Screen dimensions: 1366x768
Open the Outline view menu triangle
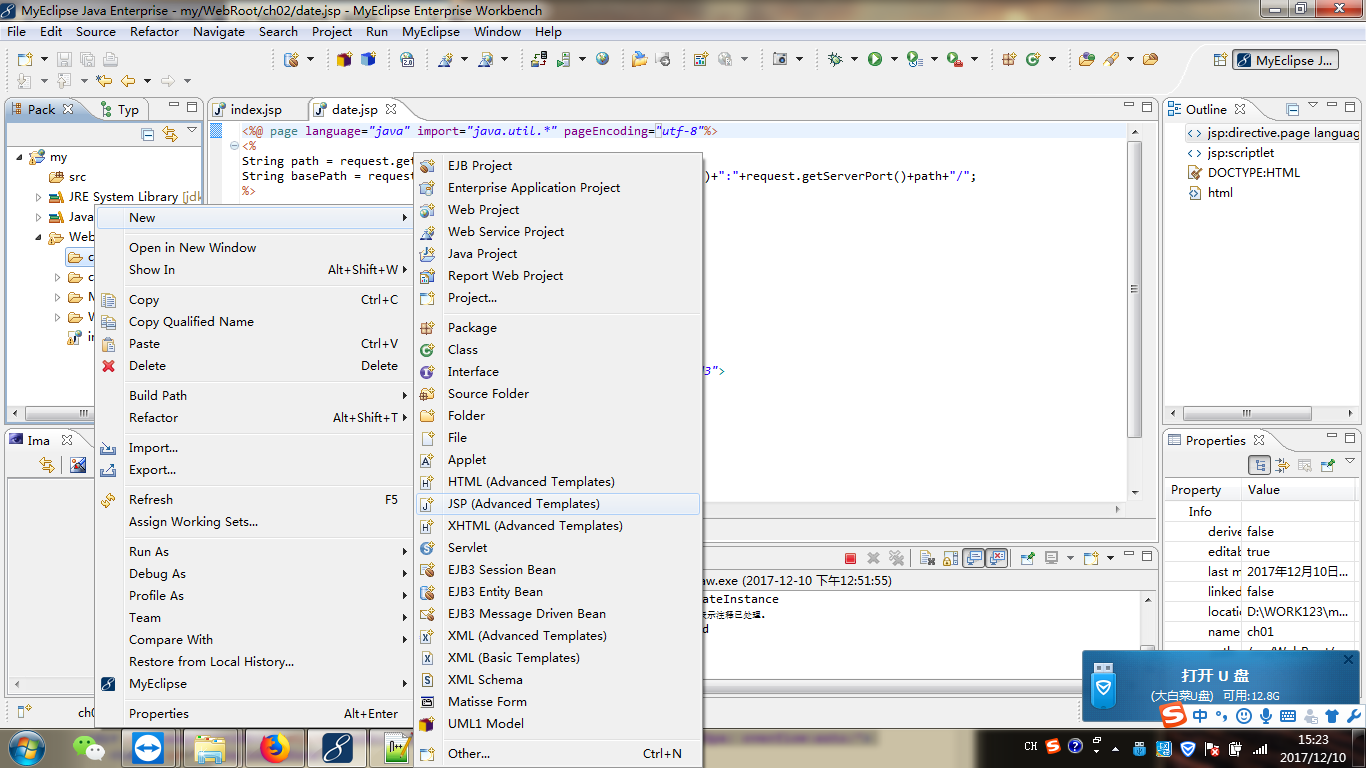[x=1313, y=105]
